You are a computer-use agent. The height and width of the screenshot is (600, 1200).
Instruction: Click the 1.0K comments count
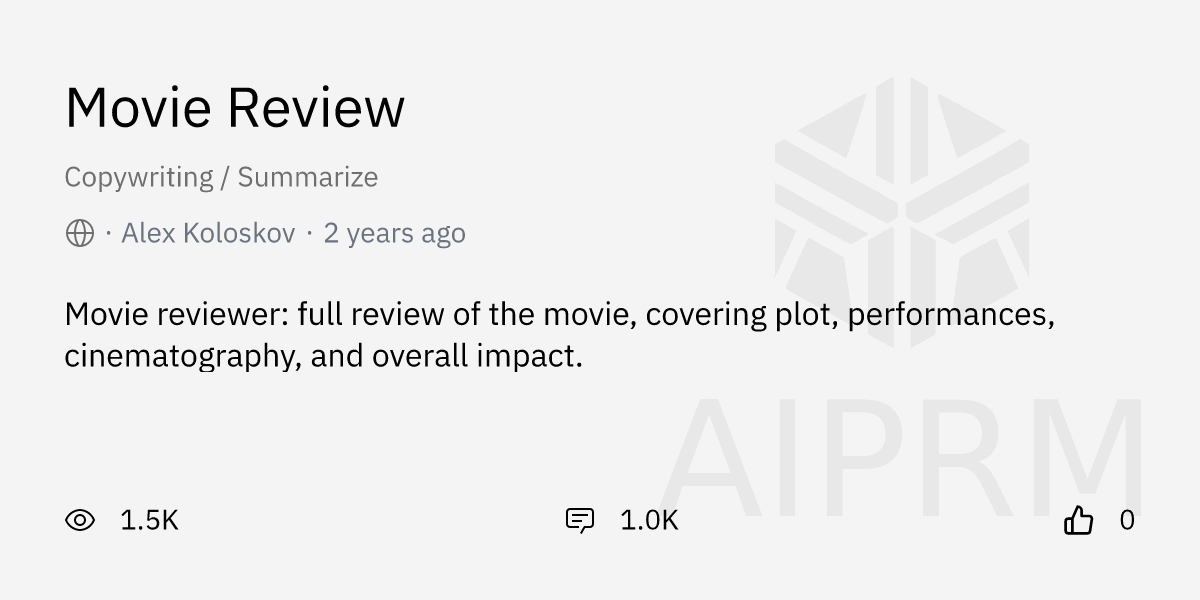pos(649,520)
